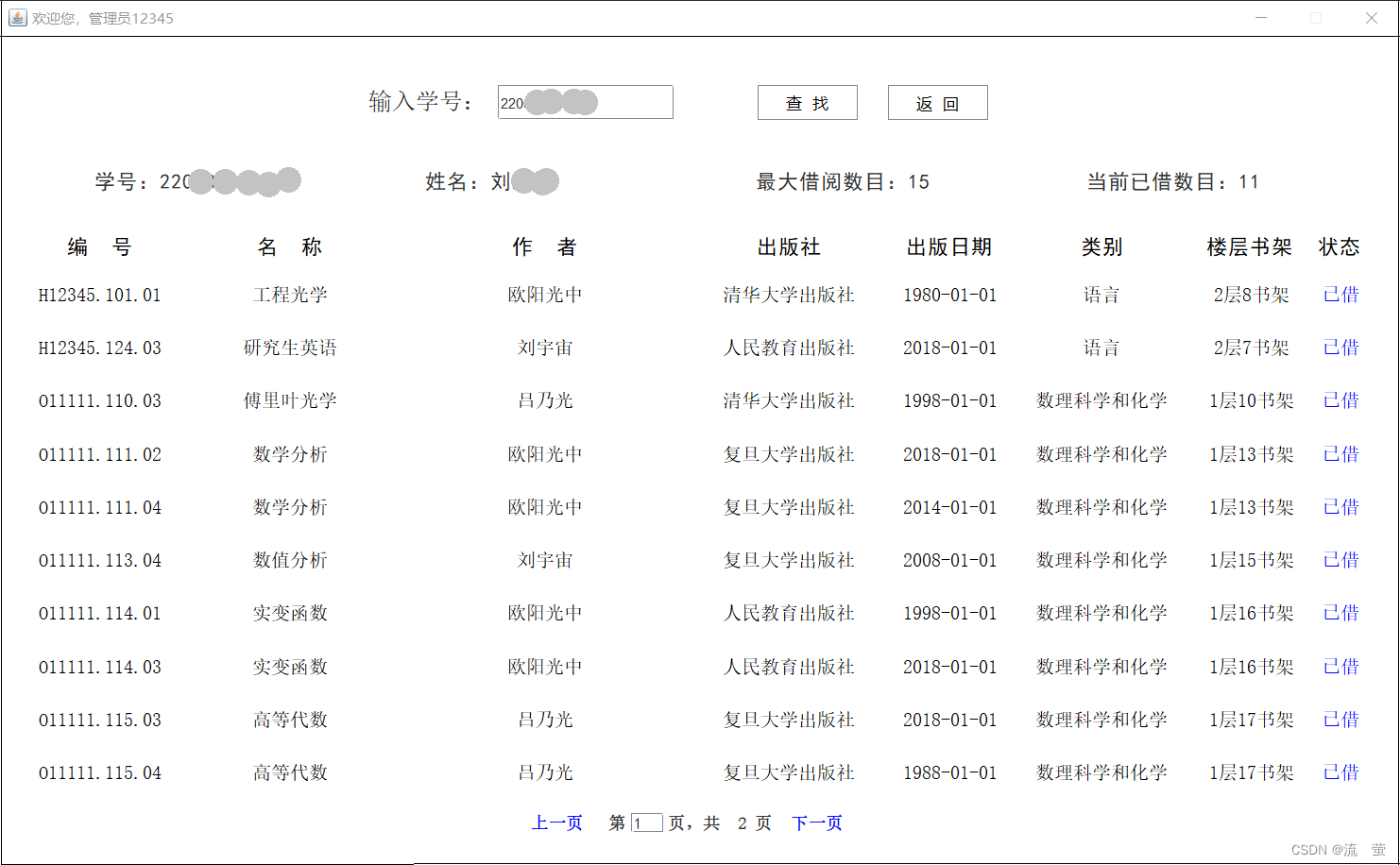Click author 刘宇宙 in 研究生英语 row
This screenshot has width=1400, height=865.
545,348
